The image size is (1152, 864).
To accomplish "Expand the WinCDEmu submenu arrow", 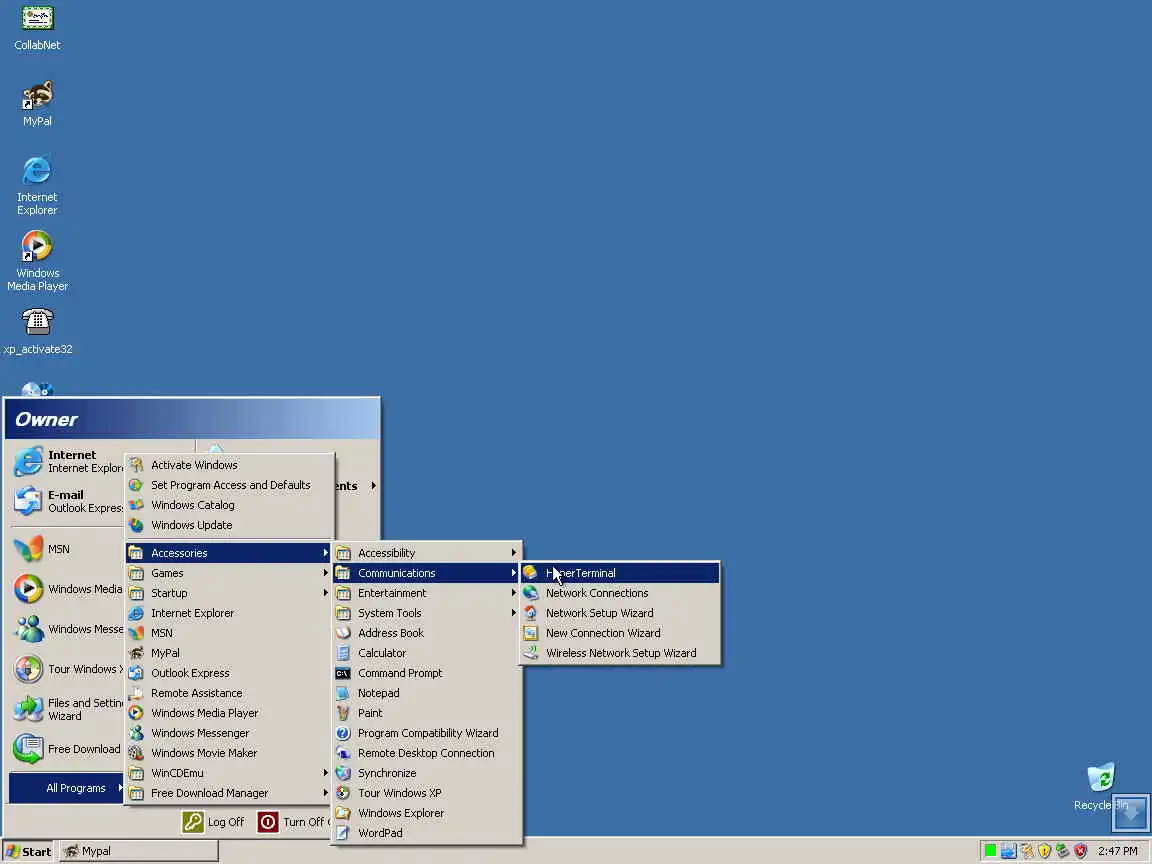I will point(325,773).
